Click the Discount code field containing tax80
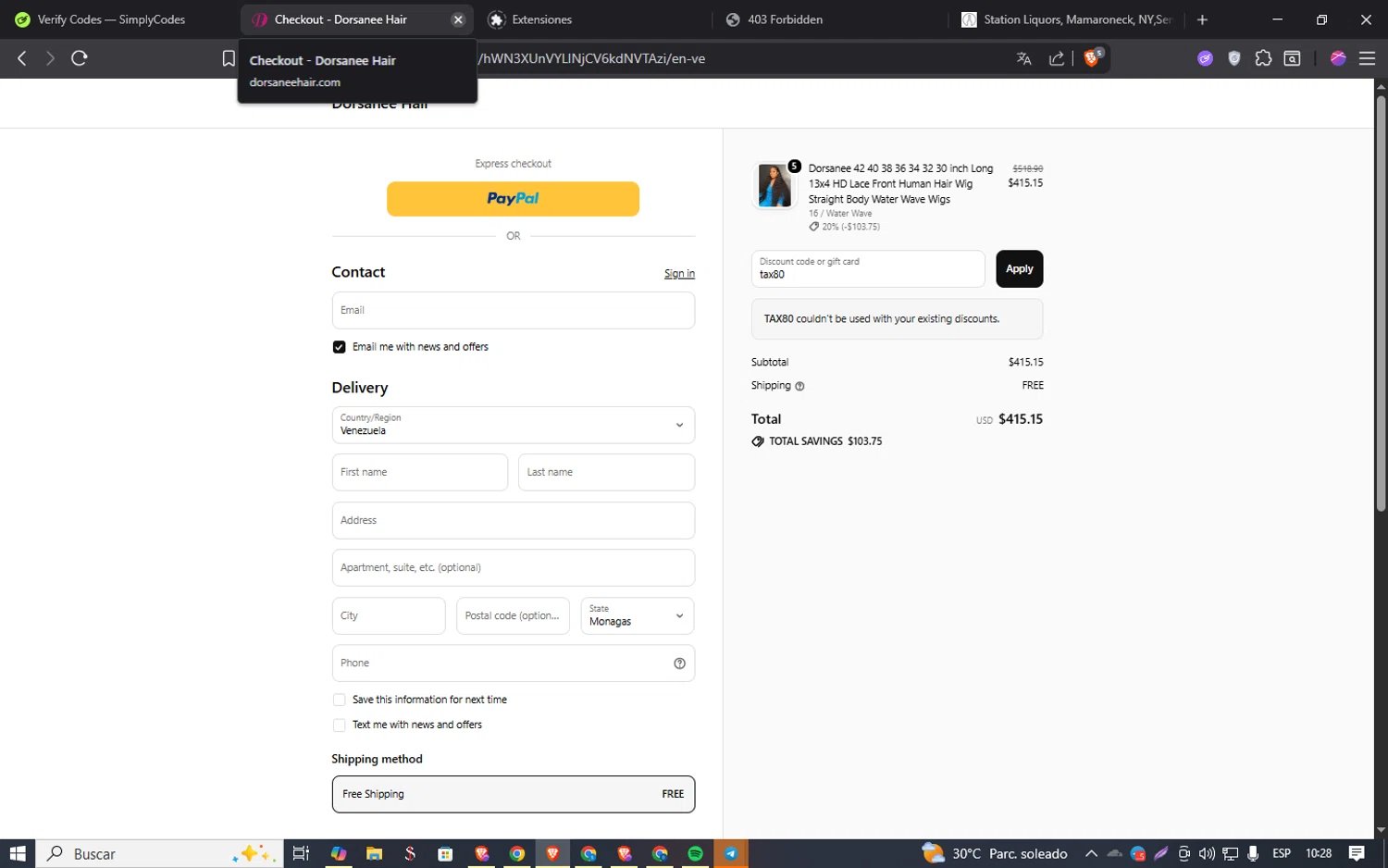 (868, 269)
